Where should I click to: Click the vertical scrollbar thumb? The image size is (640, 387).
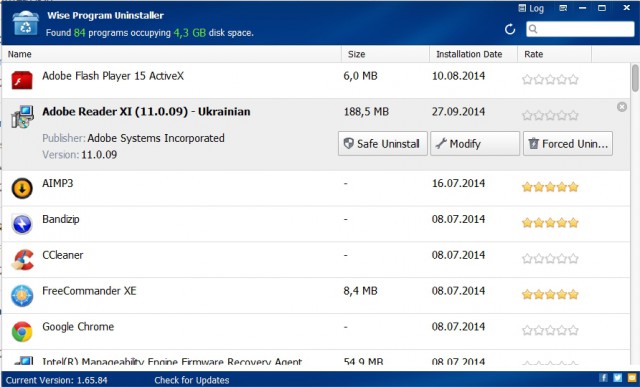coord(635,78)
